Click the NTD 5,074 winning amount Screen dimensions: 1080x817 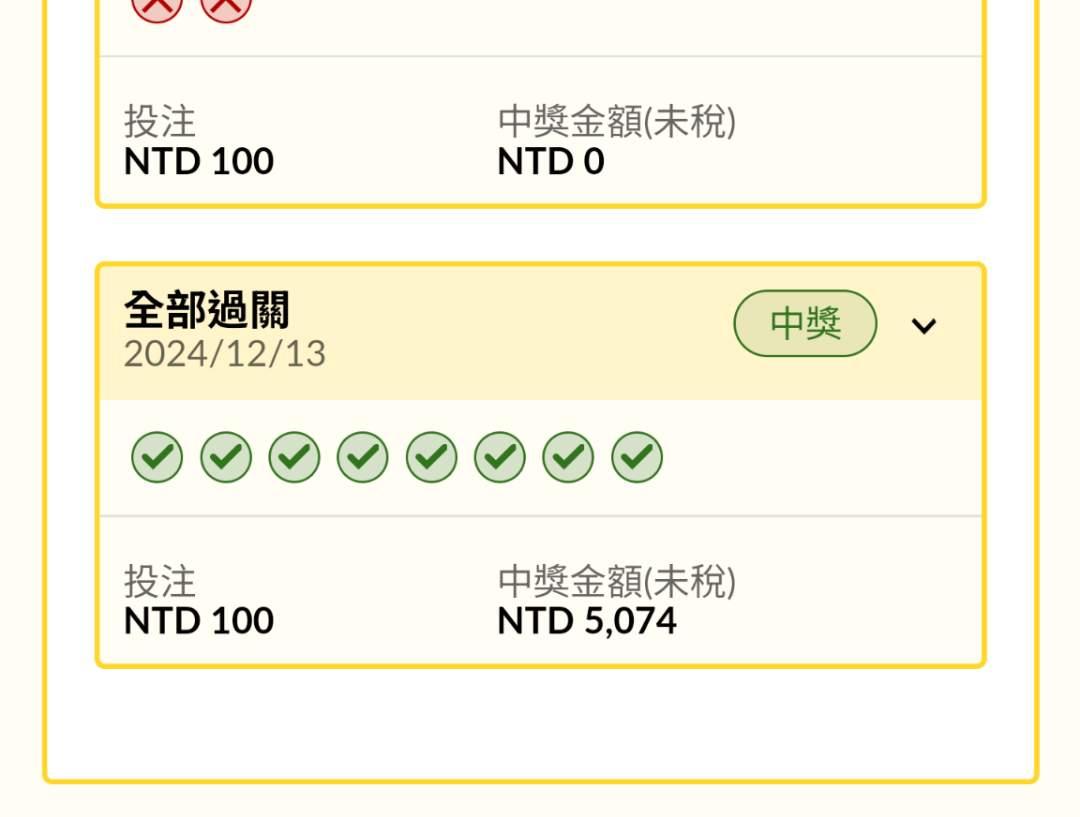click(587, 621)
